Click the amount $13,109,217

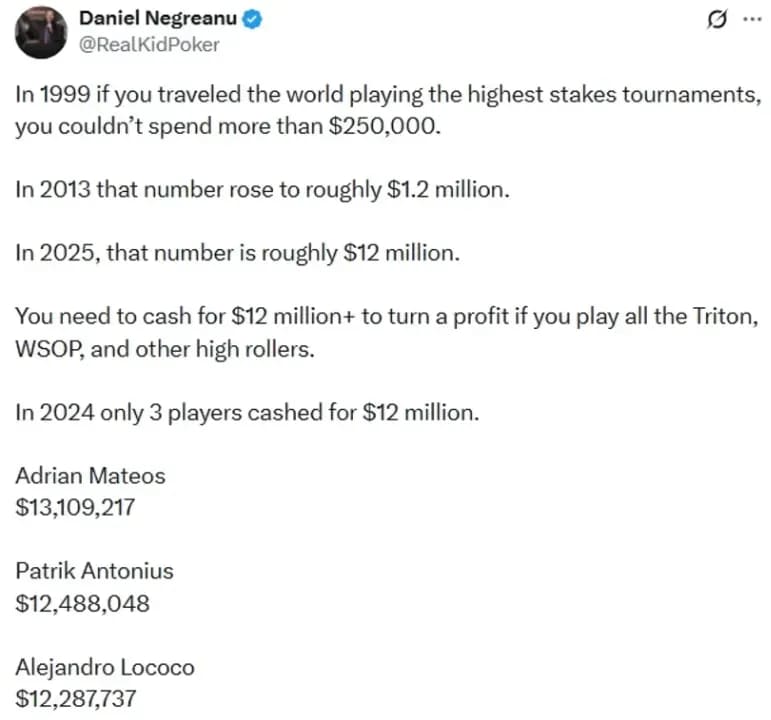click(x=75, y=508)
